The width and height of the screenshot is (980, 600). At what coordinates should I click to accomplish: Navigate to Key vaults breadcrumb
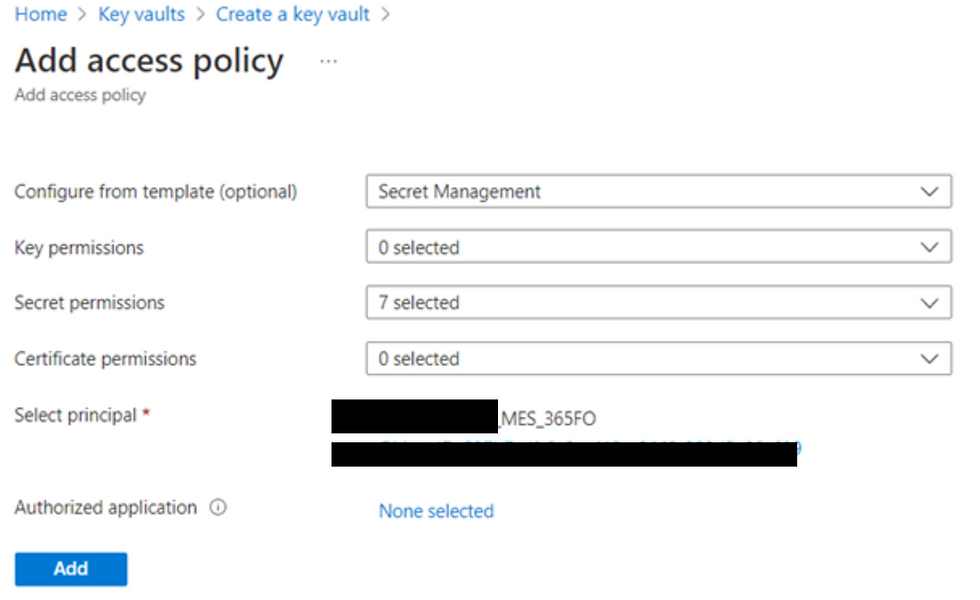(x=141, y=14)
